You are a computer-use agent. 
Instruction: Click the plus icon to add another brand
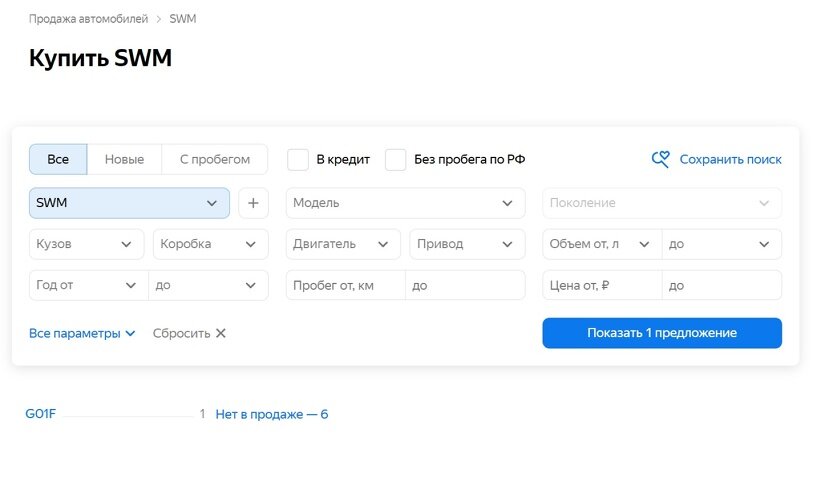point(253,203)
